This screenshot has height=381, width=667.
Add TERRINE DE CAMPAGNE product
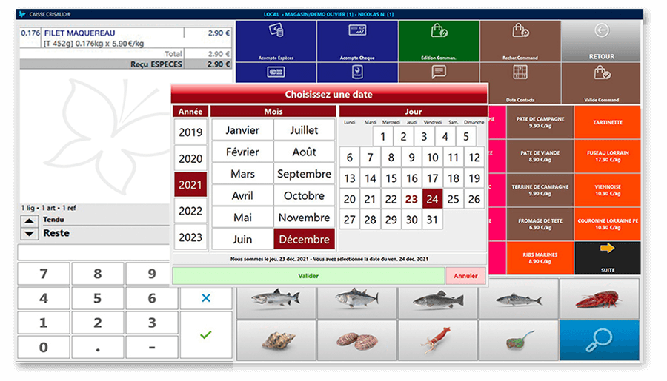(x=540, y=190)
